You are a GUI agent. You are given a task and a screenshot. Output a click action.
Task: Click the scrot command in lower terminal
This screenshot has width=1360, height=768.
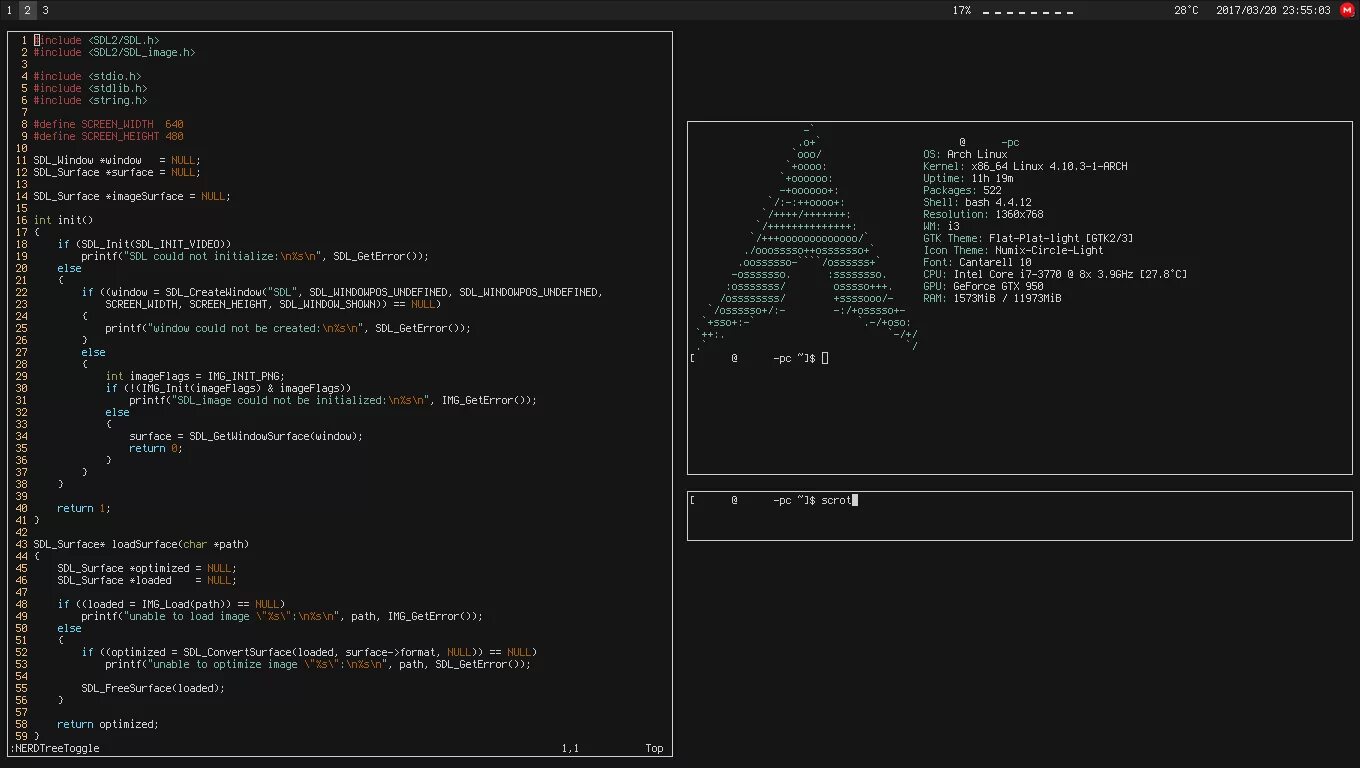pyautogui.click(x=836, y=500)
